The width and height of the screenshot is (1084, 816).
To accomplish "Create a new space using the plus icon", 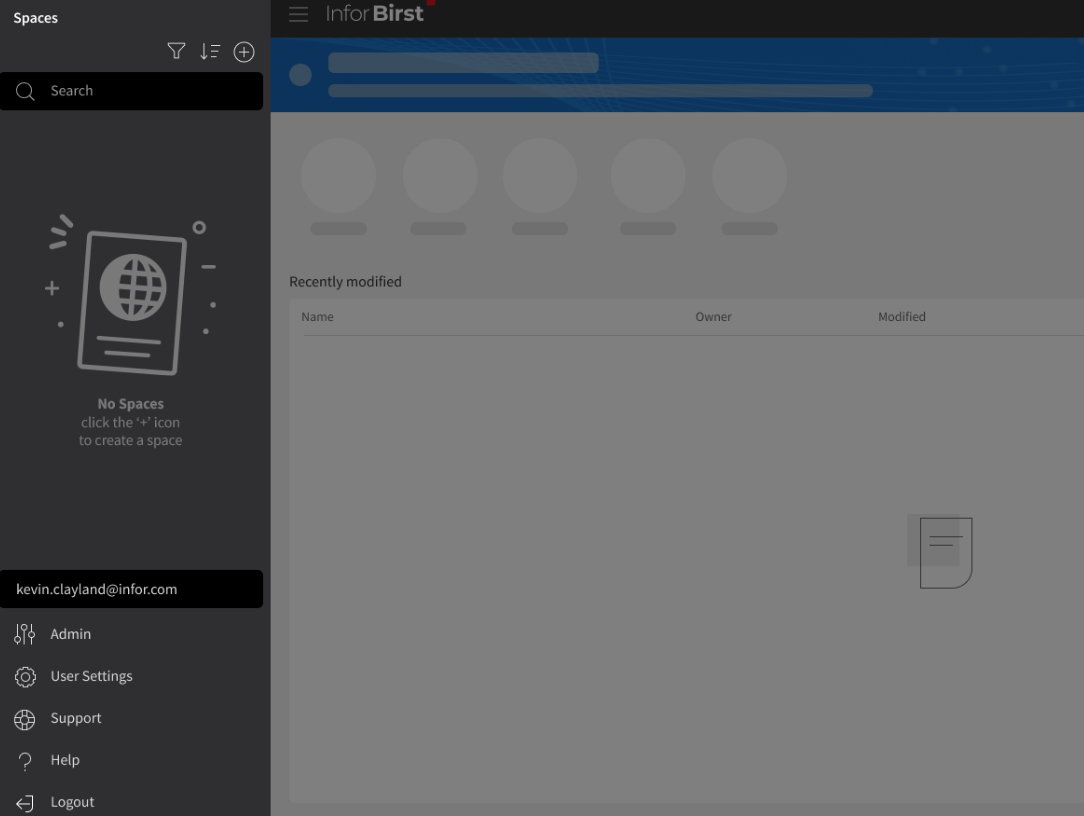I will point(244,51).
